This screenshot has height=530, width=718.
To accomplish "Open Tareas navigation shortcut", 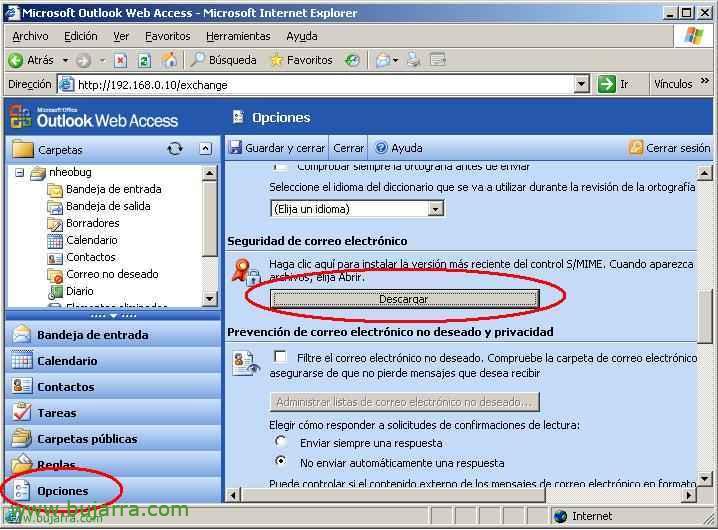I will point(113,413).
